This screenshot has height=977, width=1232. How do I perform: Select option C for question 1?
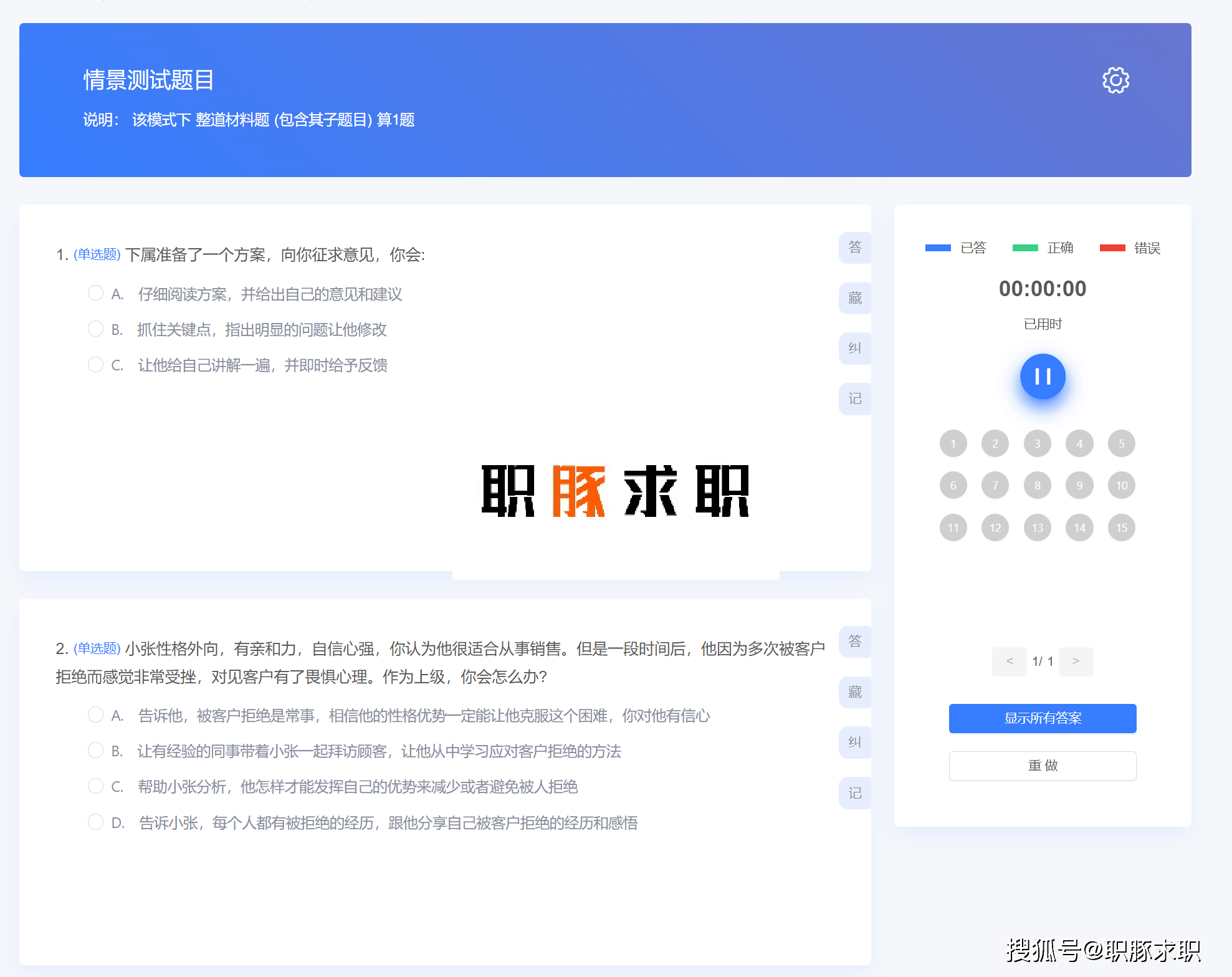(x=95, y=364)
